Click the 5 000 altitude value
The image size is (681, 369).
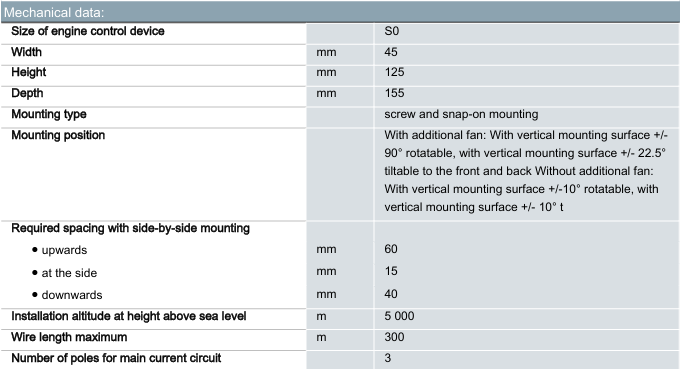click(399, 316)
